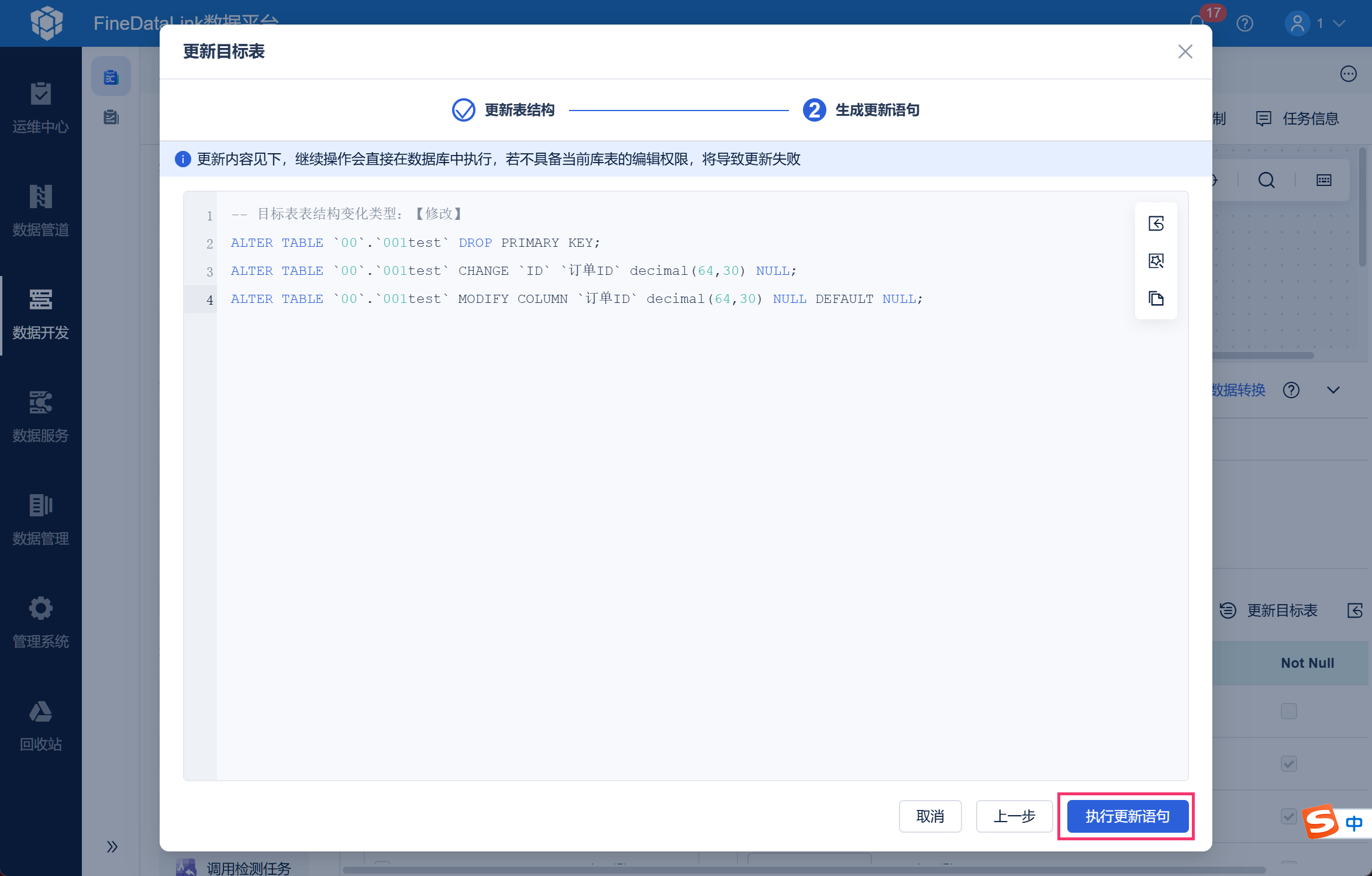1372x876 pixels.
Task: Select the dark clipboard icon below the blue one
Action: click(x=111, y=118)
